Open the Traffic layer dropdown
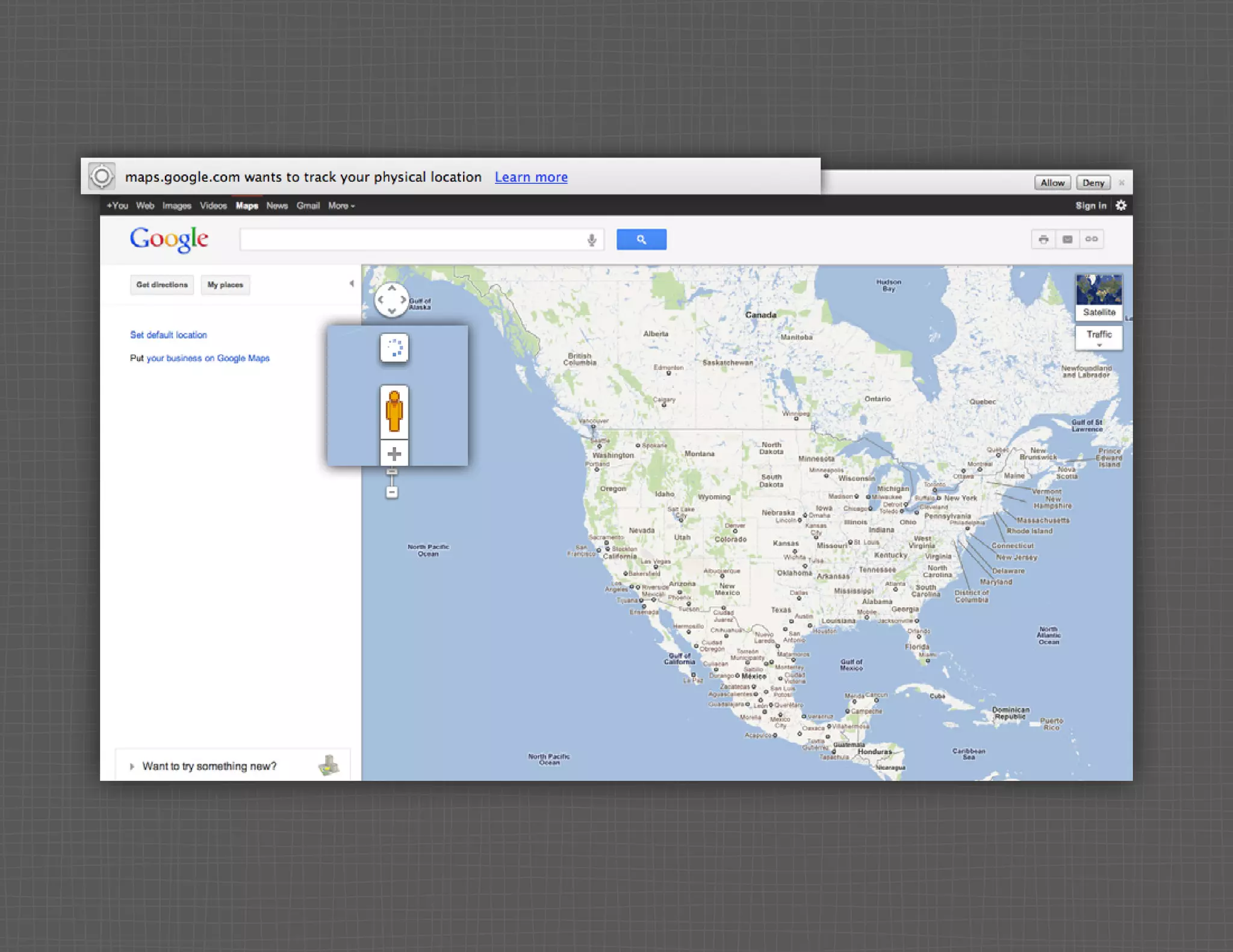The height and width of the screenshot is (952, 1233). [x=1099, y=338]
